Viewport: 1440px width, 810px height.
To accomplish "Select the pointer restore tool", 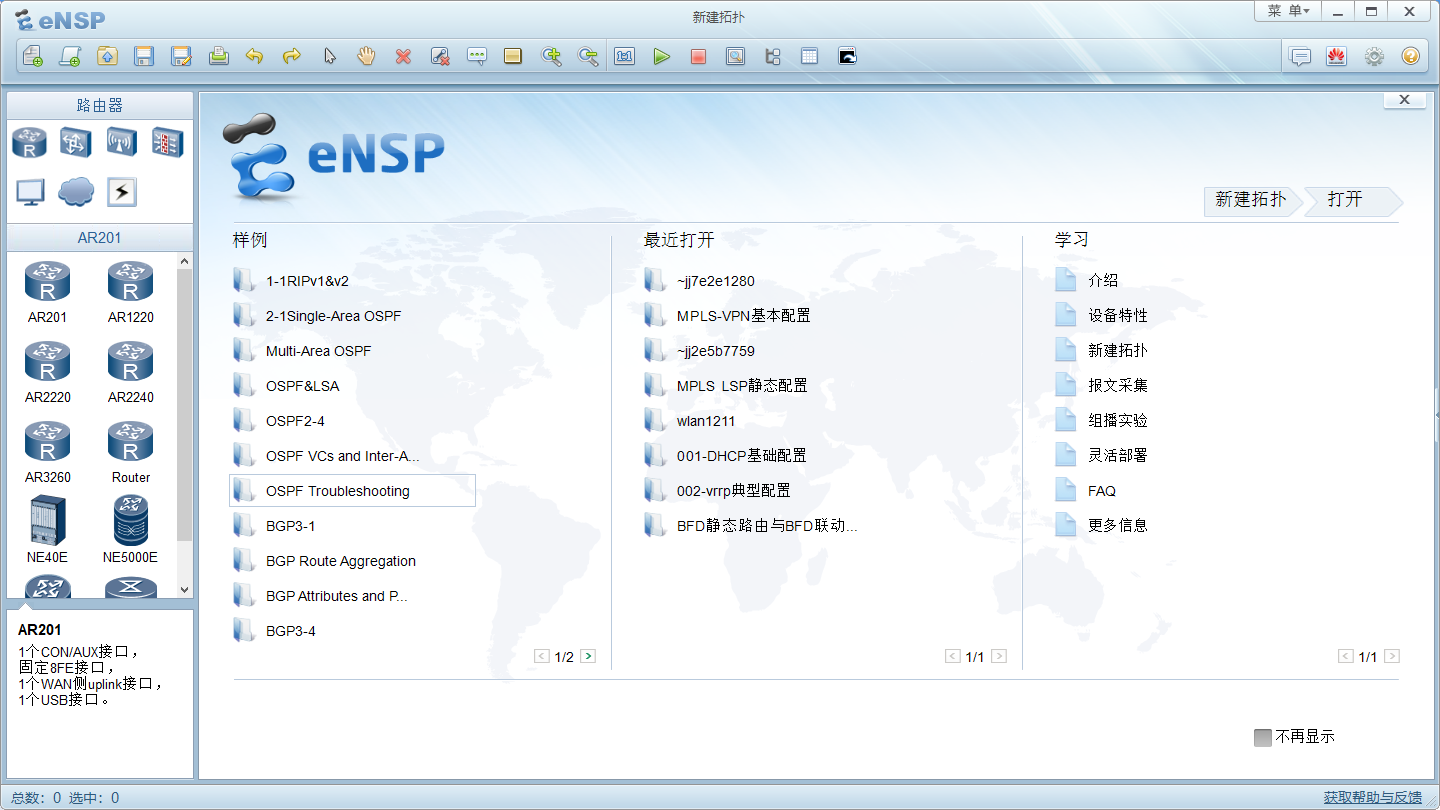I will tap(329, 56).
